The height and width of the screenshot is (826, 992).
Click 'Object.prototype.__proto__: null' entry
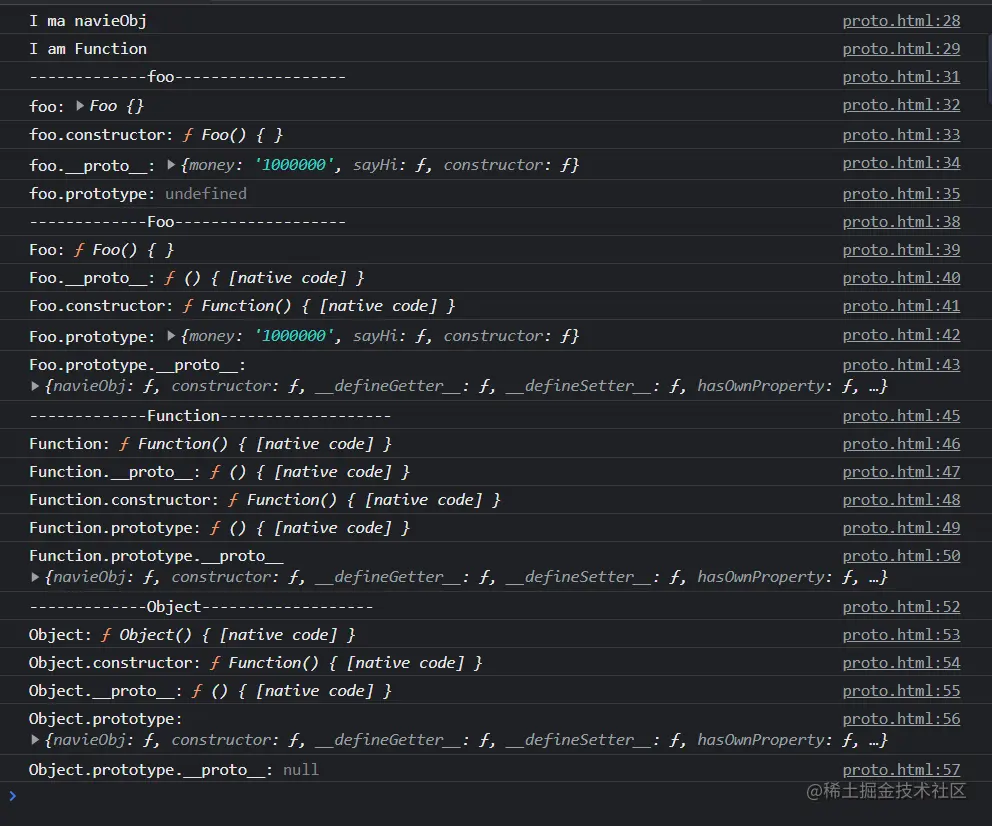(x=174, y=770)
